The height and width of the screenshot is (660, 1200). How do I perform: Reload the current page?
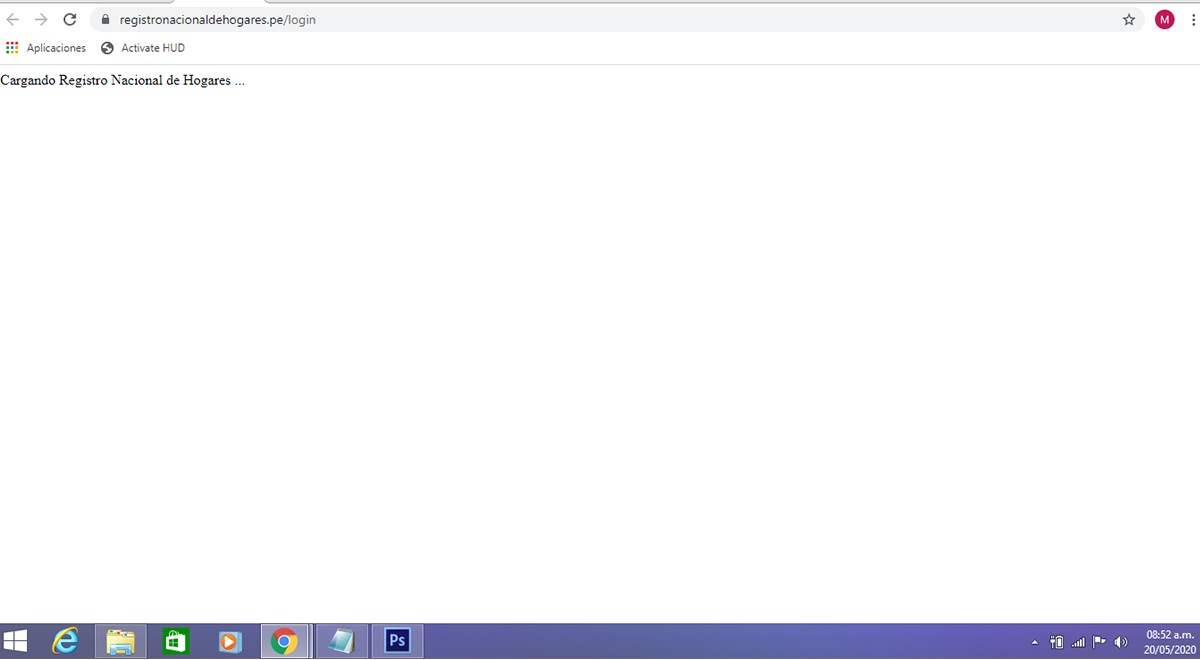(70, 19)
